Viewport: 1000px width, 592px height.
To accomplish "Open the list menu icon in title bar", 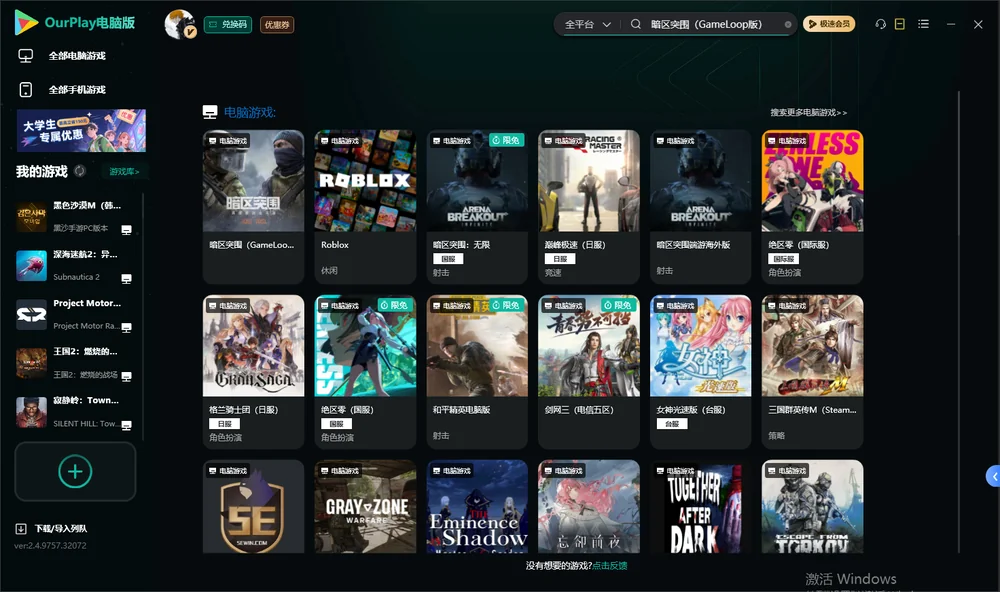I will coord(923,24).
